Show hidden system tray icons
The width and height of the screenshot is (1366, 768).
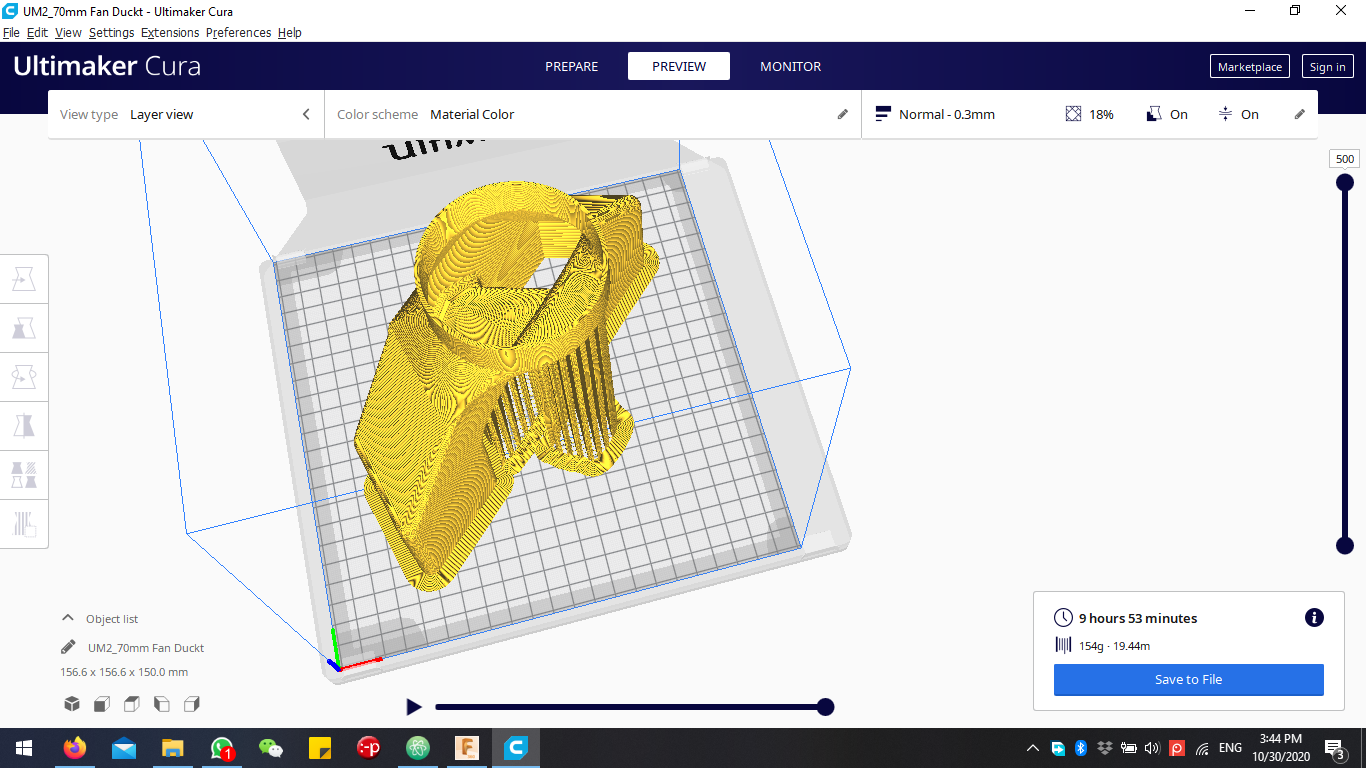pyautogui.click(x=1033, y=748)
